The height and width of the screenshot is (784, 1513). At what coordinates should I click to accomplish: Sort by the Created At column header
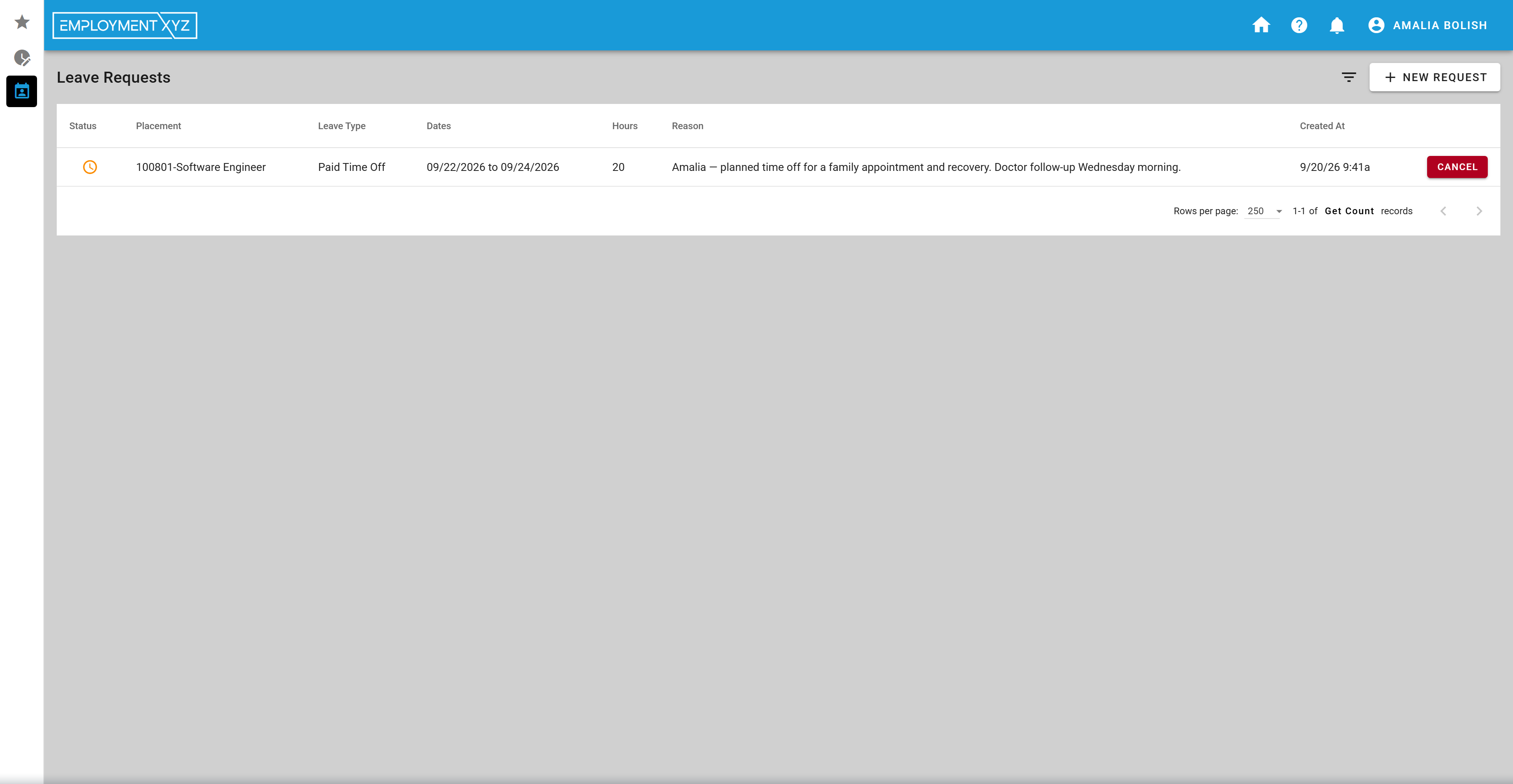[1322, 126]
